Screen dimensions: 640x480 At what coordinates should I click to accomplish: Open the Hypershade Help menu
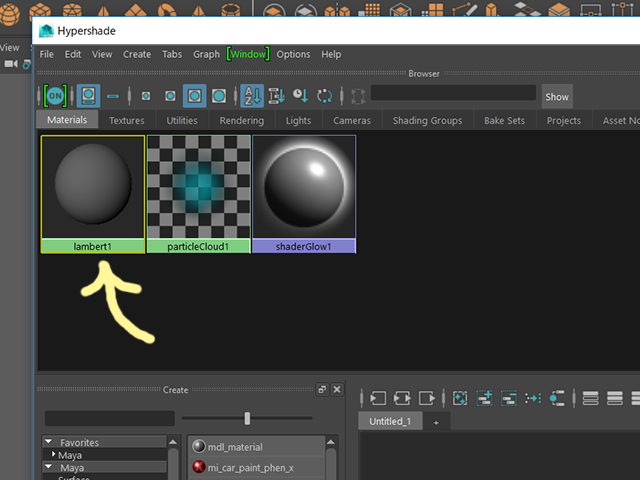coord(331,54)
